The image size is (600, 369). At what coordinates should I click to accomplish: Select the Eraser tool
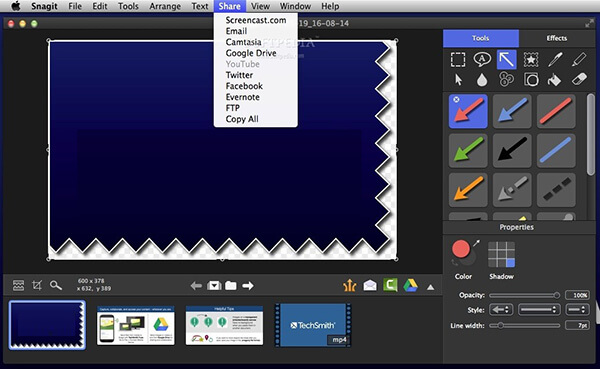click(x=579, y=80)
